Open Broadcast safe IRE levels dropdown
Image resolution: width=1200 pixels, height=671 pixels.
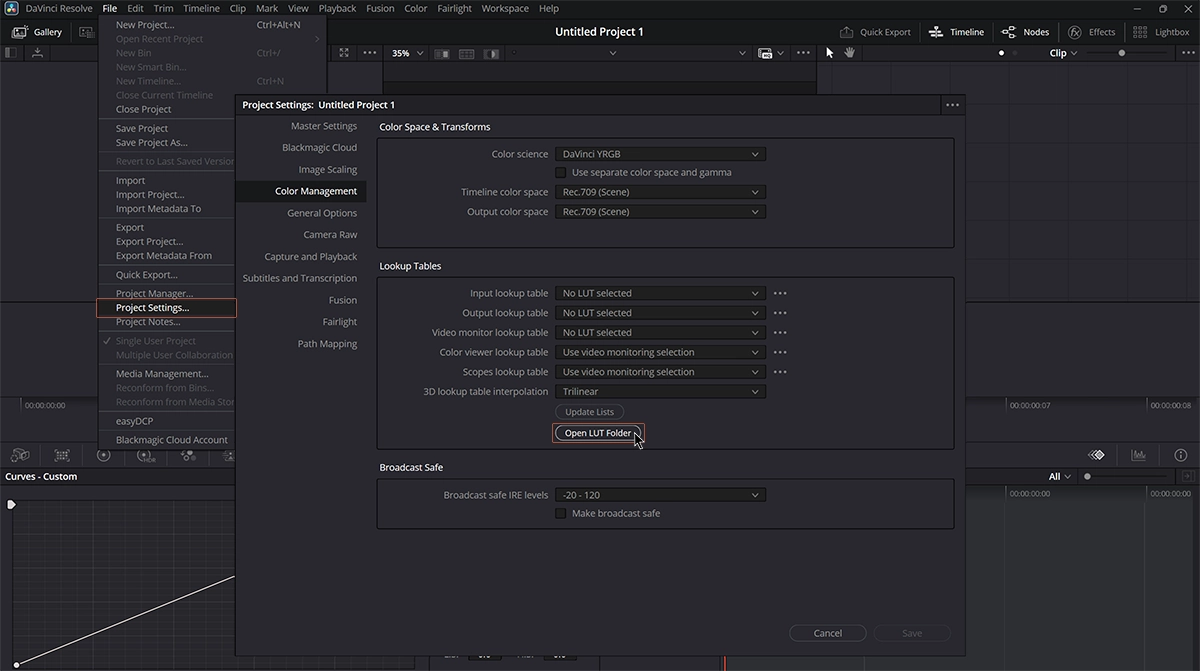click(x=660, y=495)
